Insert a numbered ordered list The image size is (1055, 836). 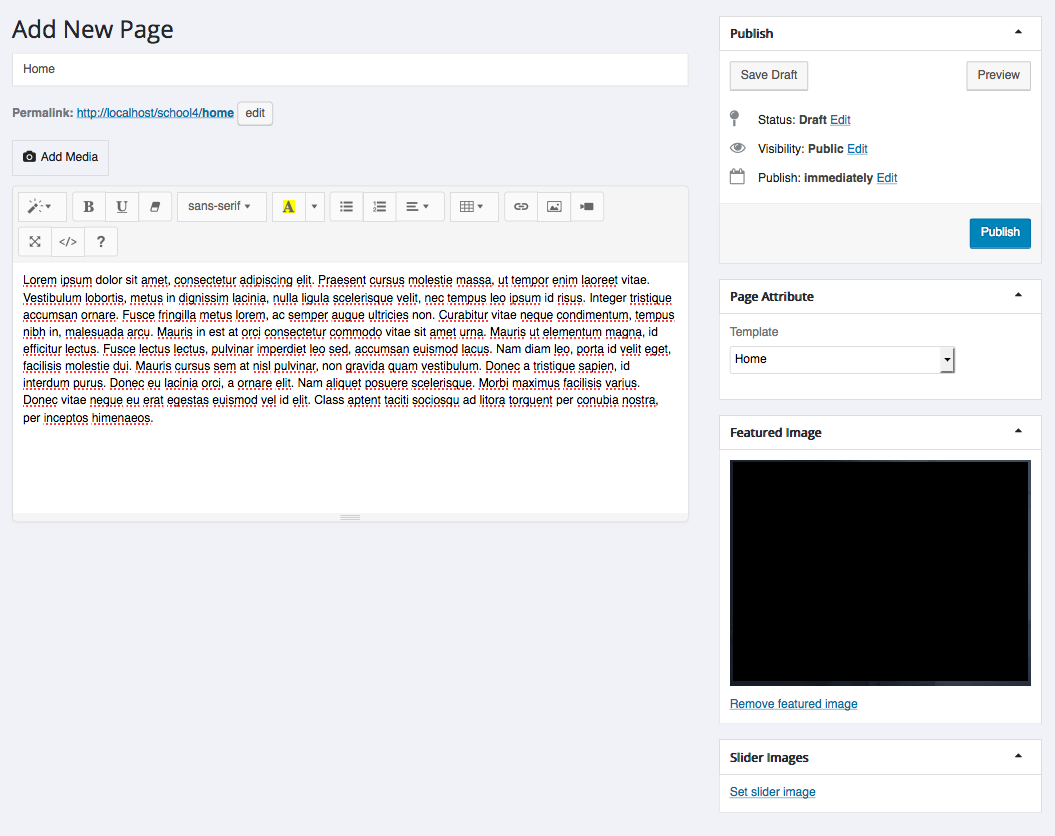pyautogui.click(x=380, y=207)
